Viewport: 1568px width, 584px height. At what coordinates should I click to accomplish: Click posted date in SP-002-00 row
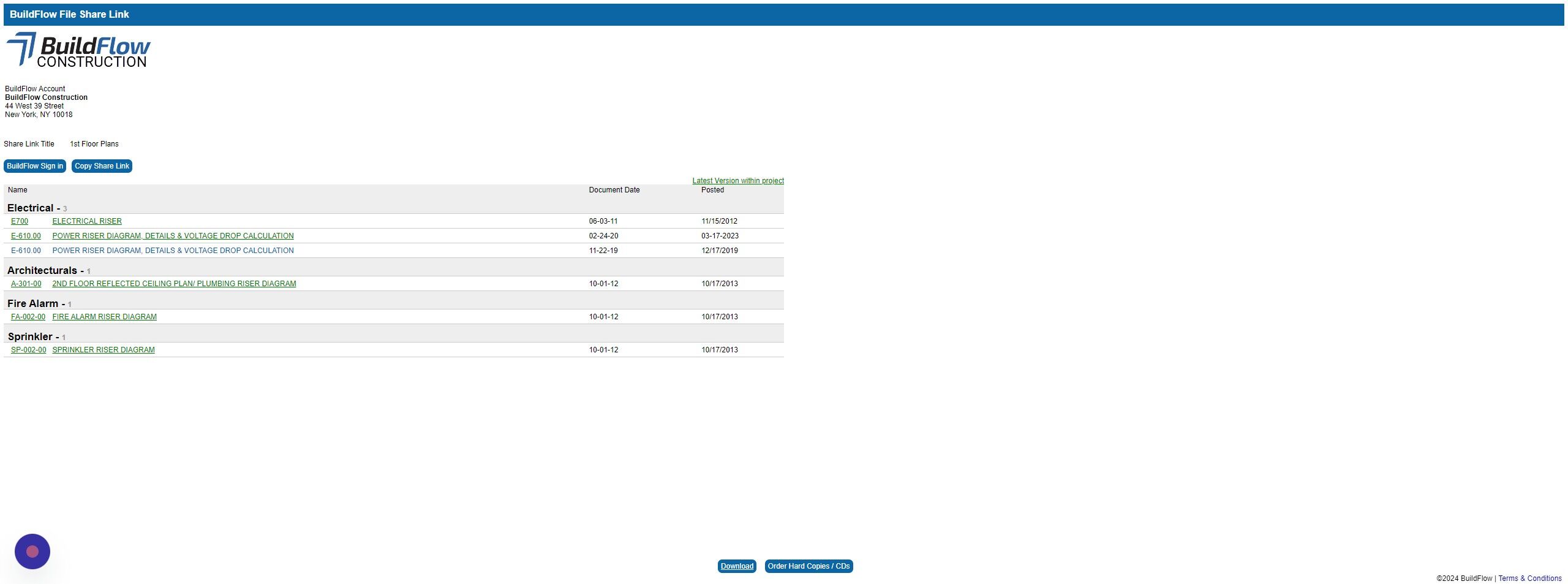pos(720,350)
